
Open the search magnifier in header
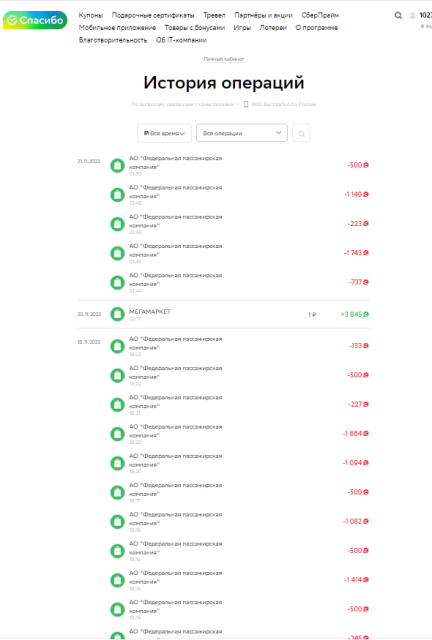(x=398, y=16)
